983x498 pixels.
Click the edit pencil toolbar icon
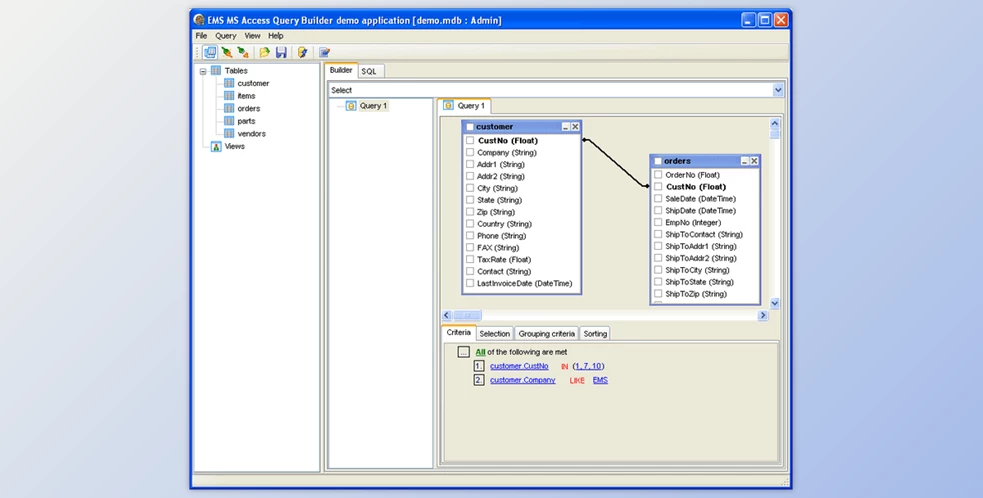(324, 53)
